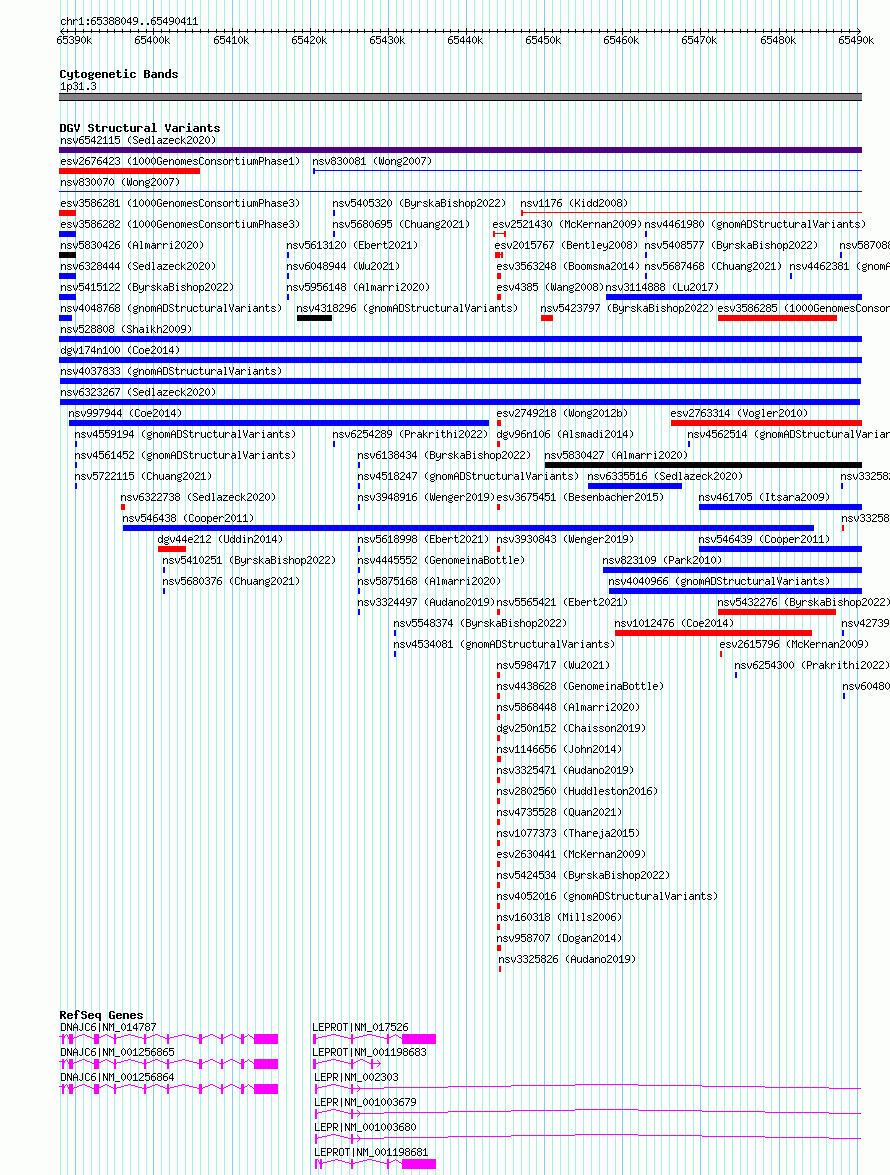
Task: Click nsv997944 (Coe2014) label
Action: click(x=125, y=413)
